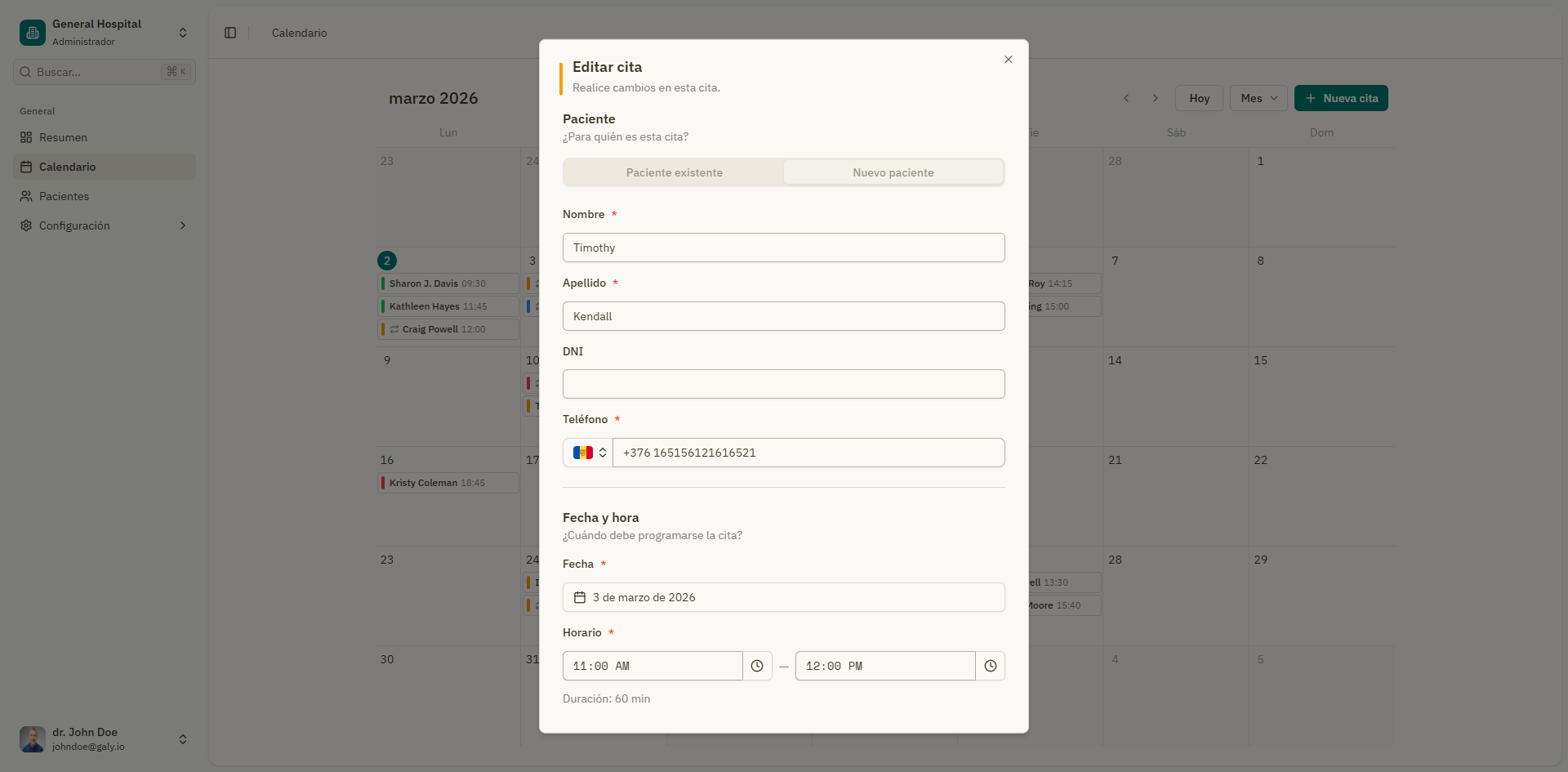Close the Editar cita dialog

[1009, 60]
